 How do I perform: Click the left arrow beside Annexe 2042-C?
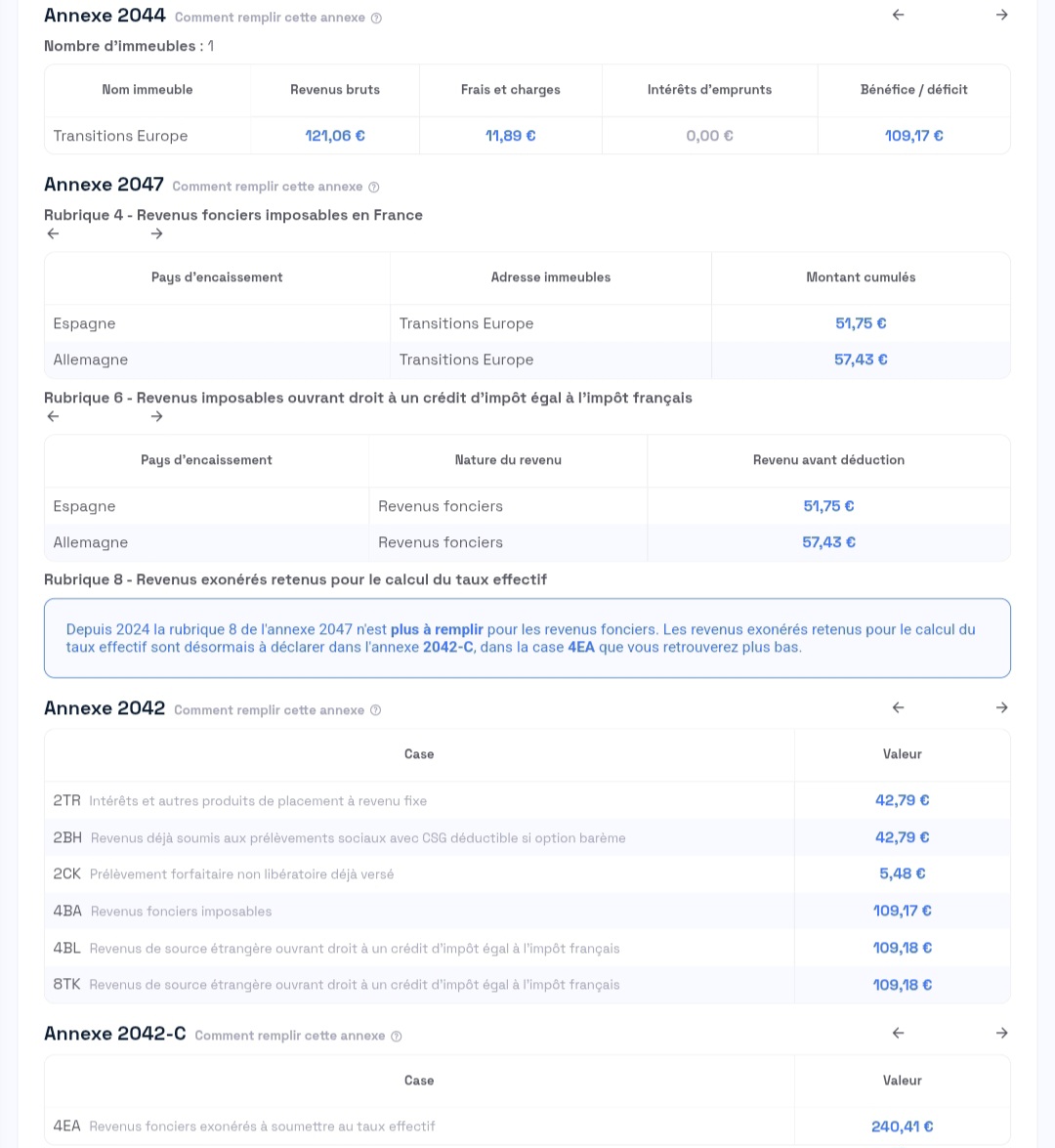899,1033
